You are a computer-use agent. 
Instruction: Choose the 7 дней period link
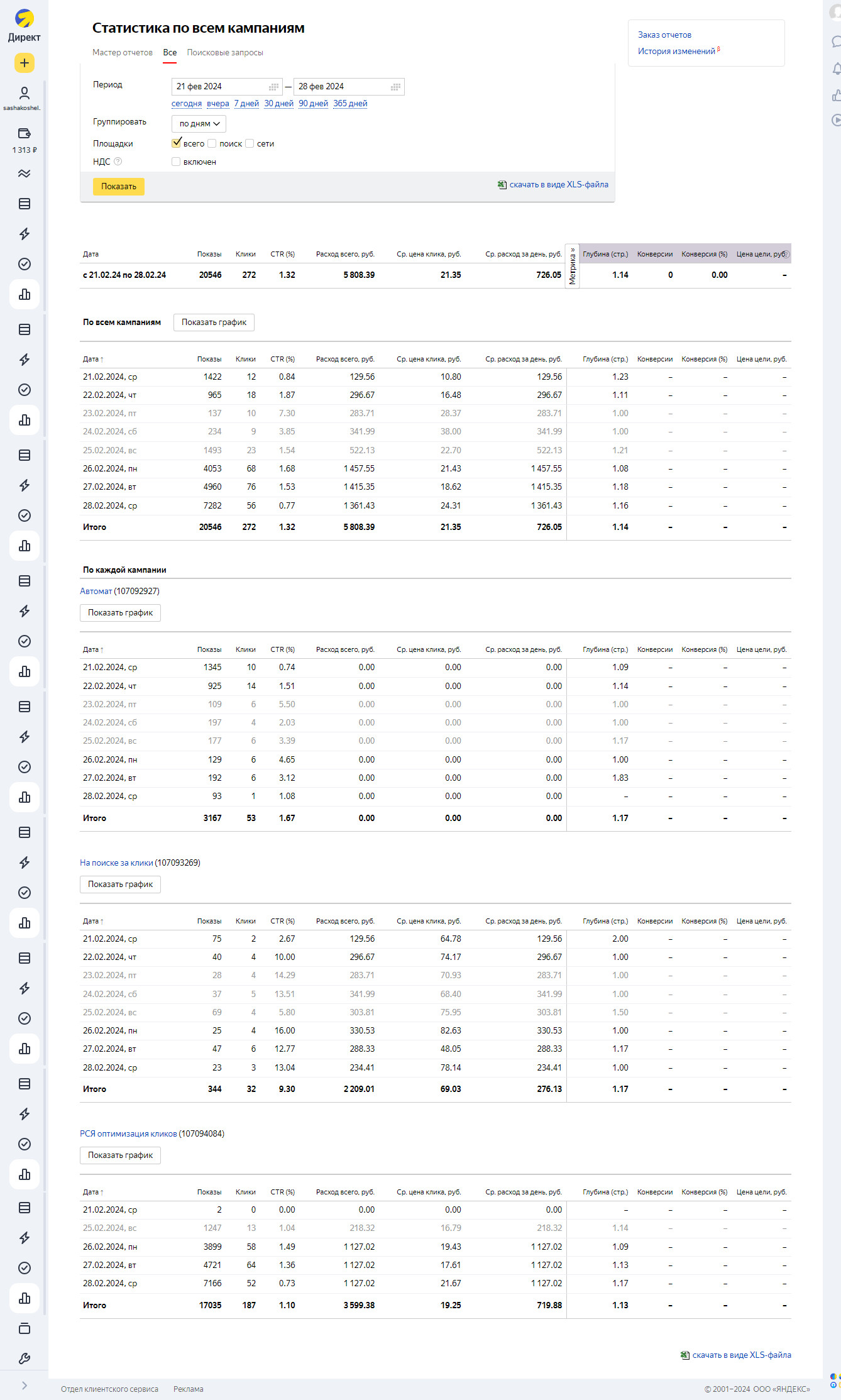tap(246, 104)
